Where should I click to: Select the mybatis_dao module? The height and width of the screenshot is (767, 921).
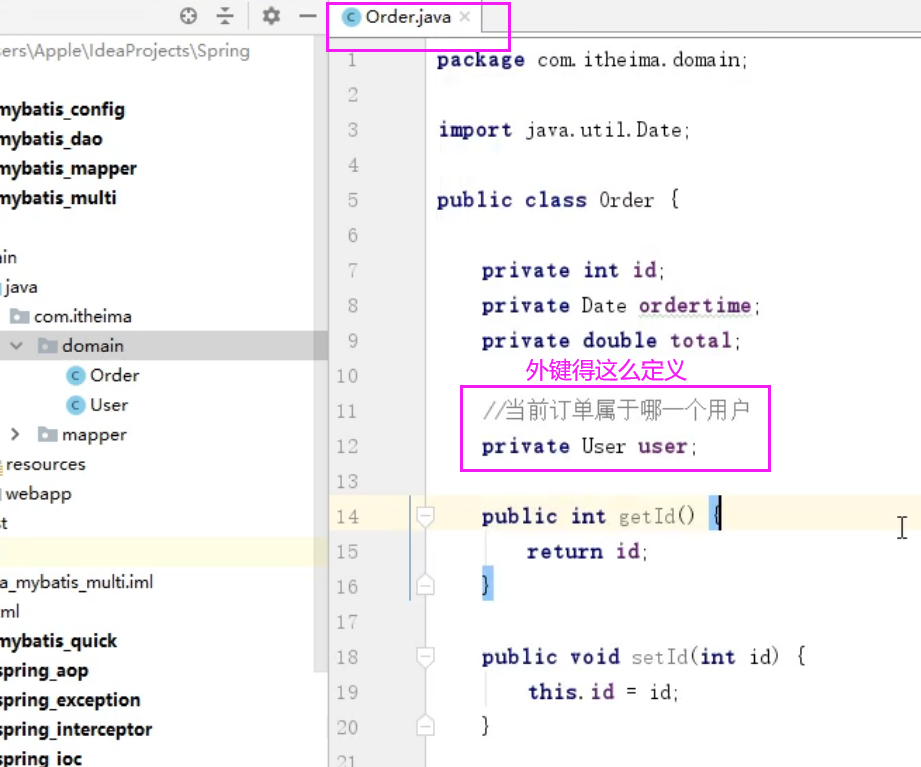(x=51, y=139)
